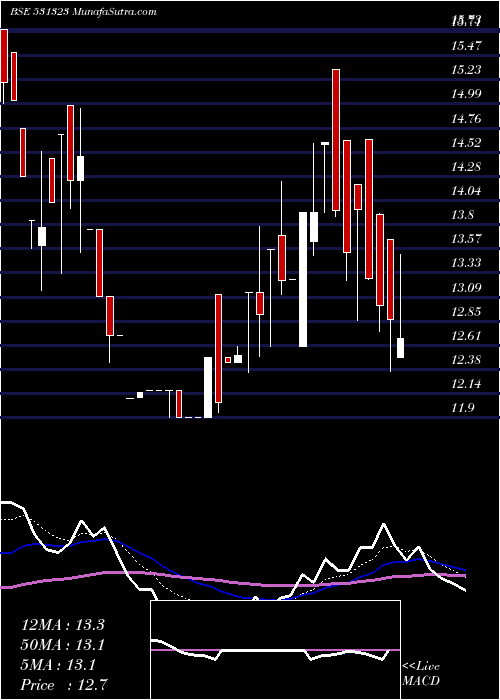Click the 'Price : 12.7' value text
Screen dimensions: 500x700
pos(64,685)
